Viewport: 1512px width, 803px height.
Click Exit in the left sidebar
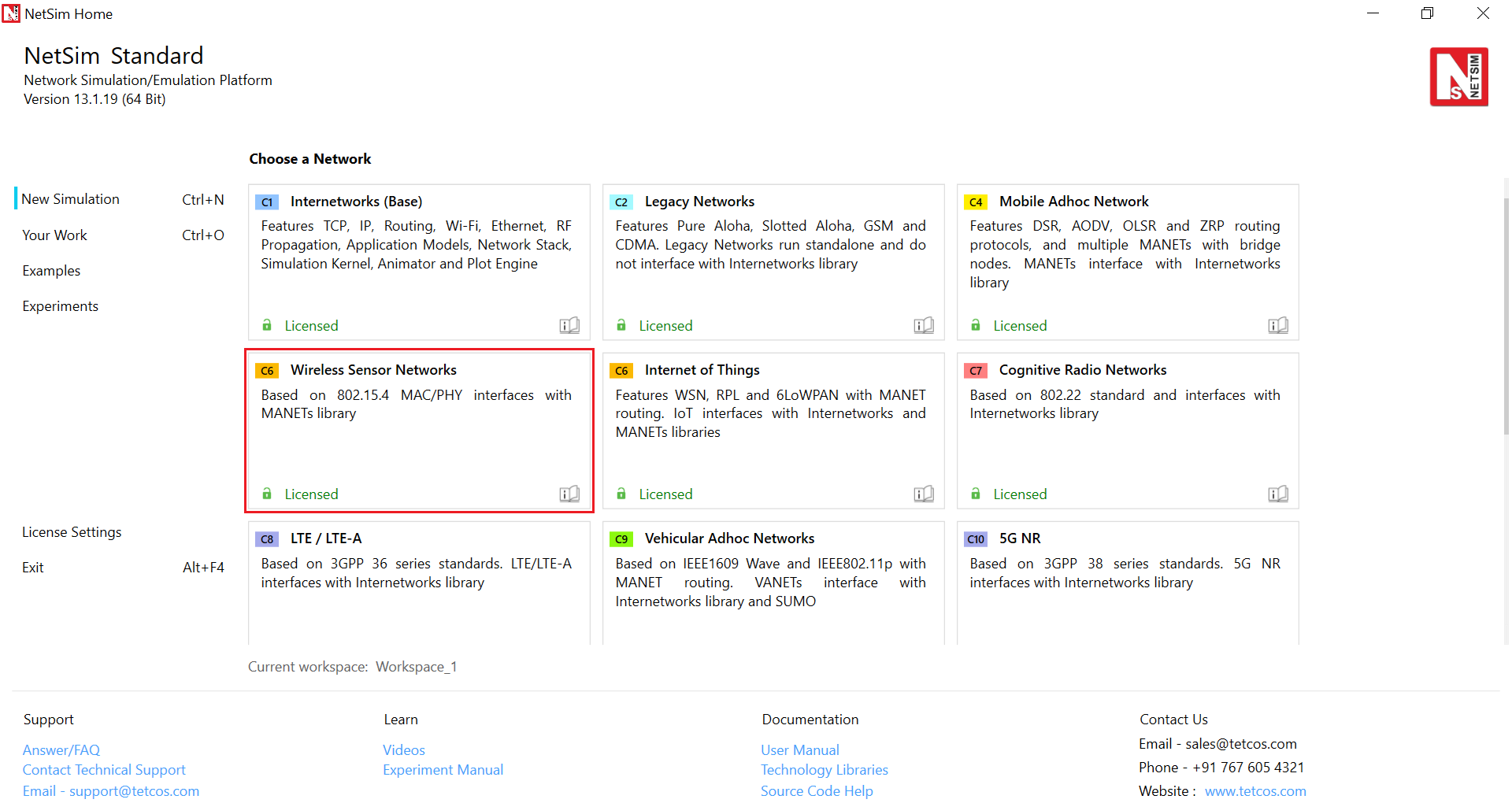click(x=33, y=568)
